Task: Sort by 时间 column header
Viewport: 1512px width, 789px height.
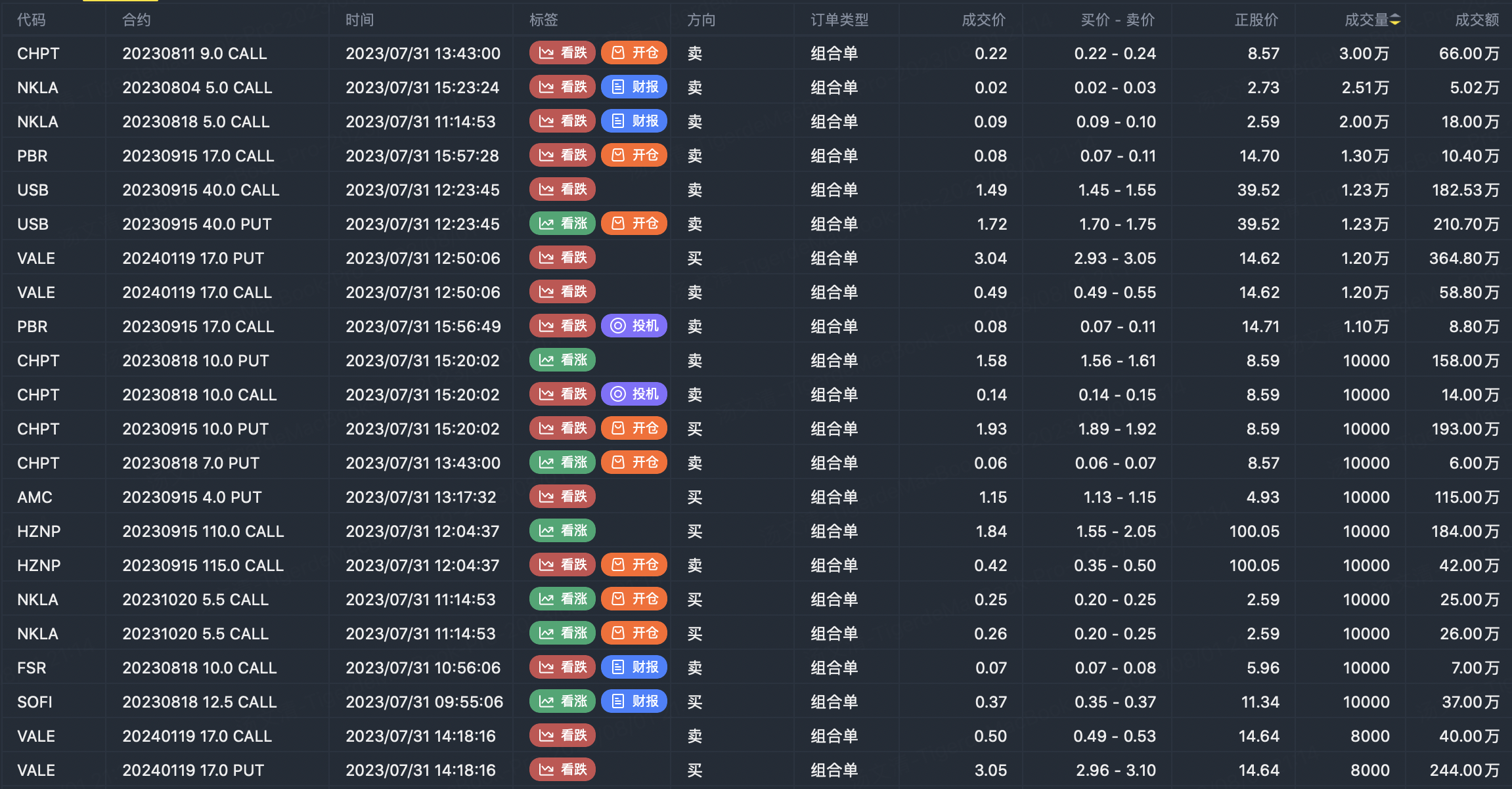Action: pos(360,20)
